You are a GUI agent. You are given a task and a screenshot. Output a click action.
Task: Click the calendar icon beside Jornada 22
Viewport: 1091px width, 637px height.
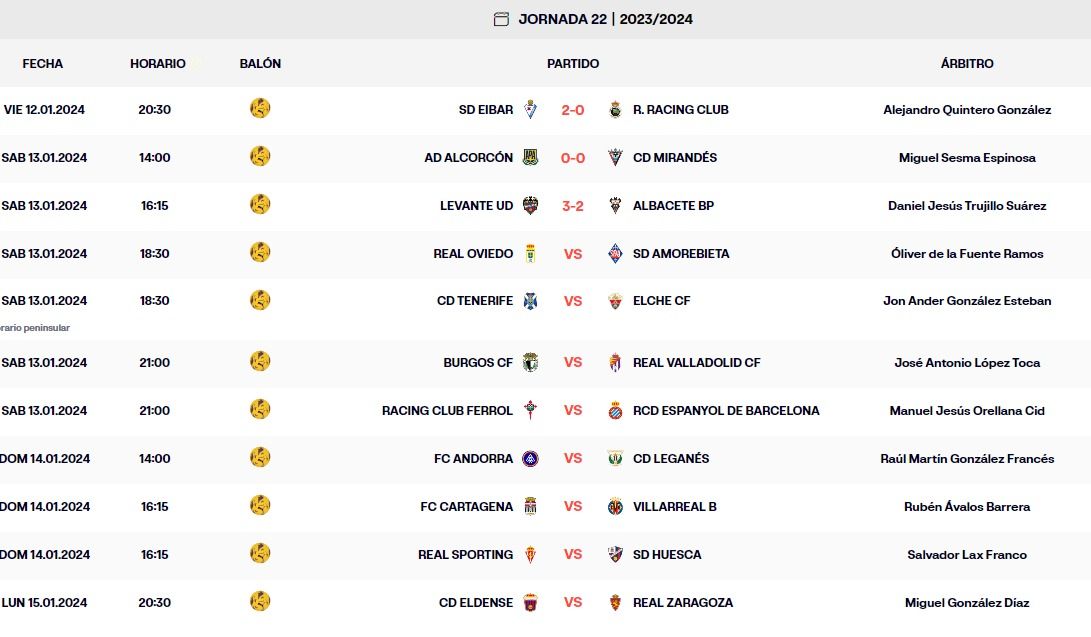(501, 19)
